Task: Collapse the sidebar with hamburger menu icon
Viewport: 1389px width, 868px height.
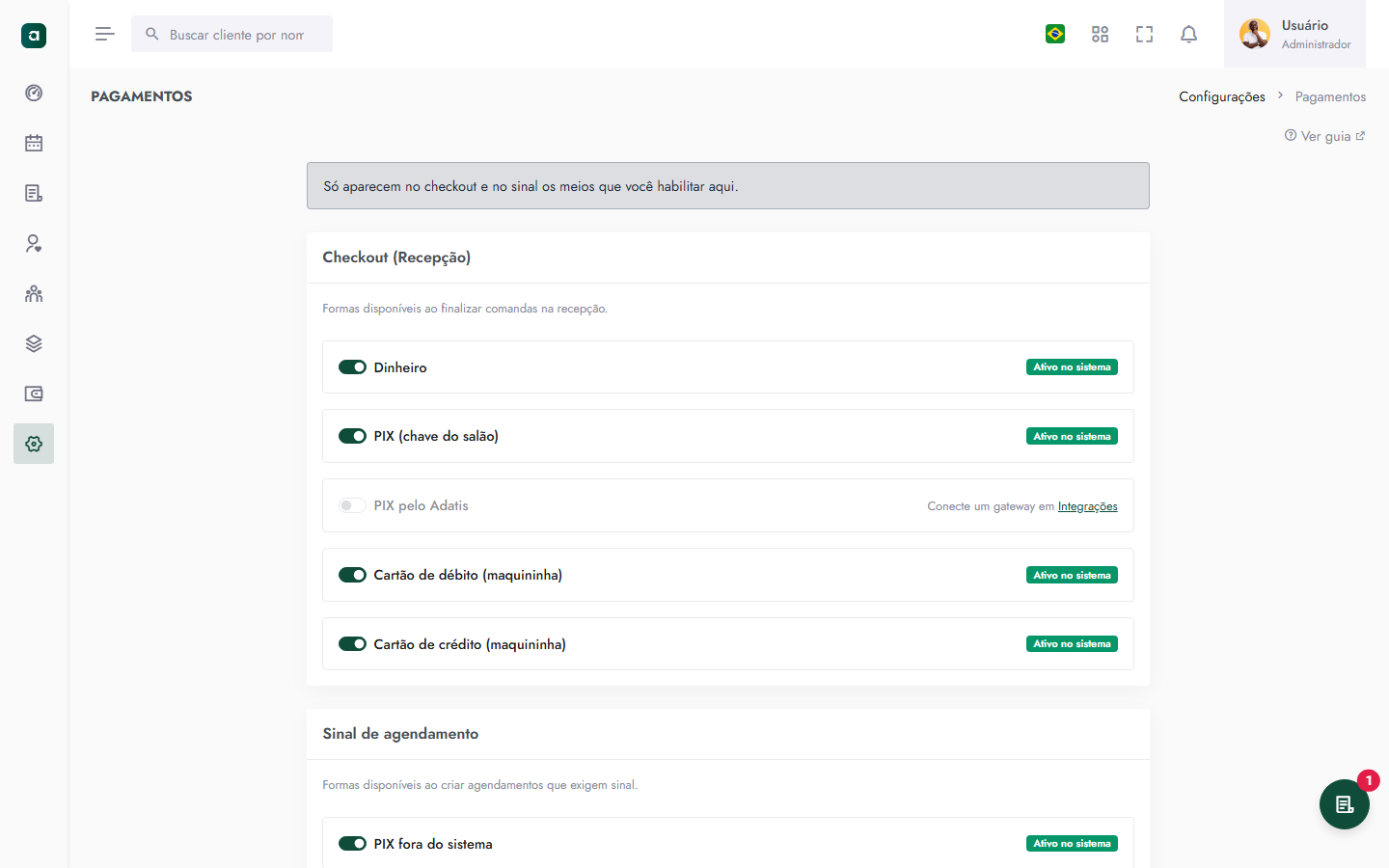Action: [105, 34]
